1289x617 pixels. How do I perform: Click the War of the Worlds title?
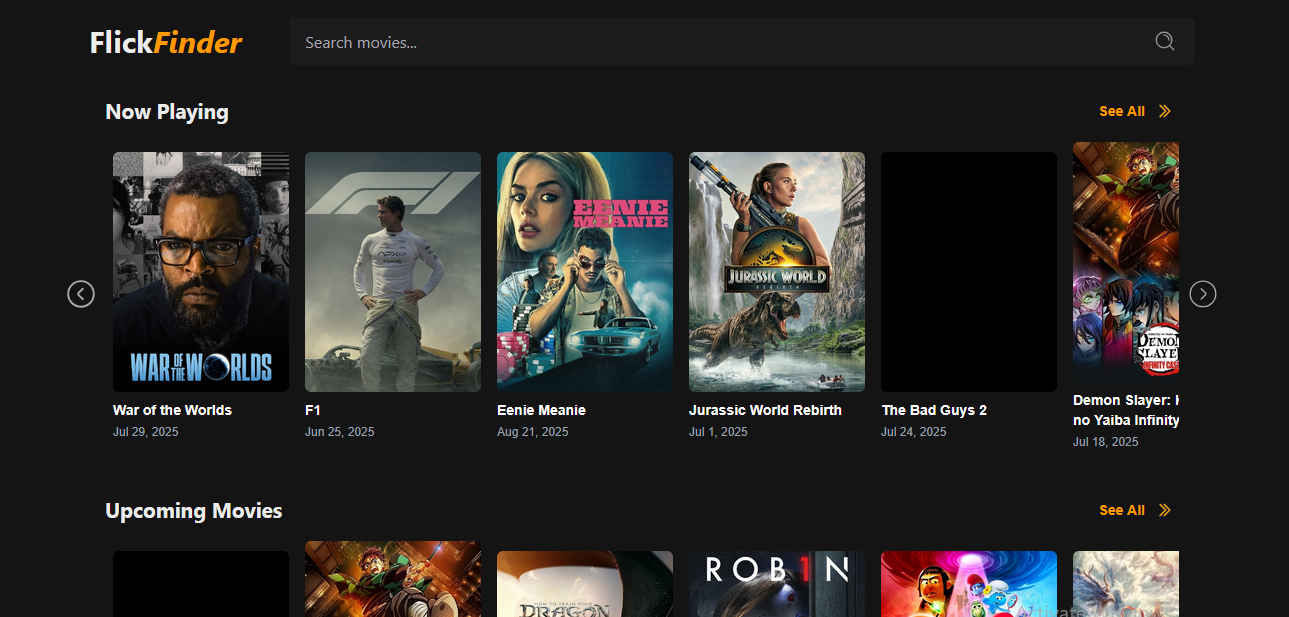pos(172,410)
